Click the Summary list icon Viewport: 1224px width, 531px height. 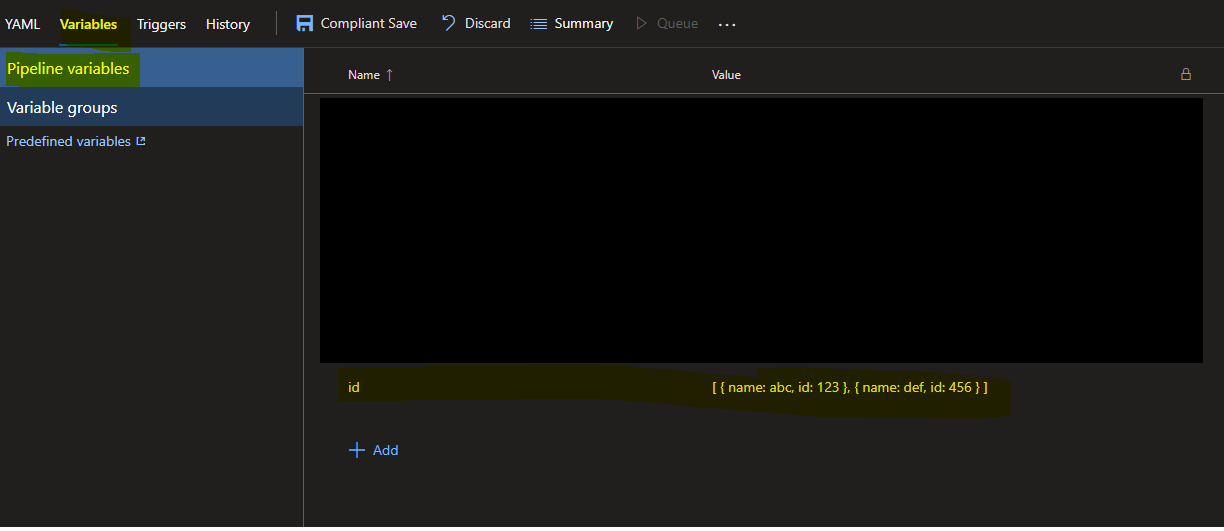538,23
